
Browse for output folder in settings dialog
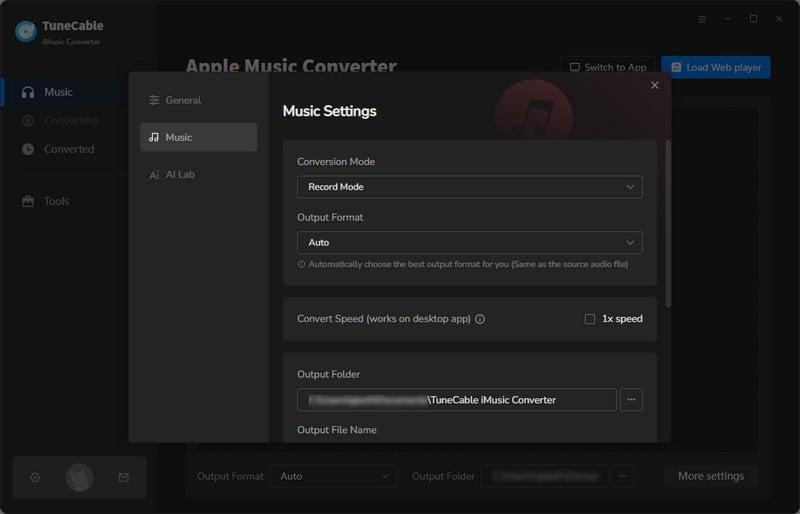point(631,400)
